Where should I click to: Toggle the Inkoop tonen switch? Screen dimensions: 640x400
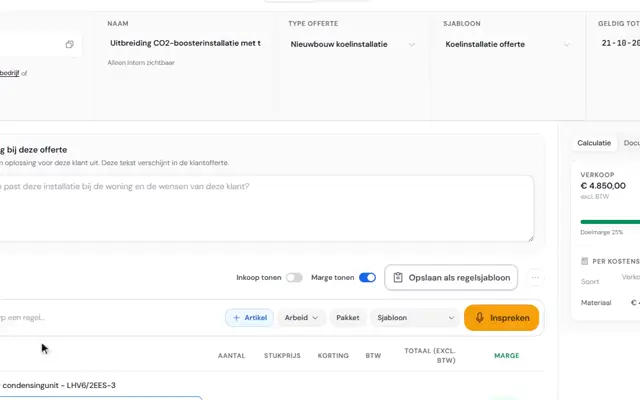pos(294,278)
